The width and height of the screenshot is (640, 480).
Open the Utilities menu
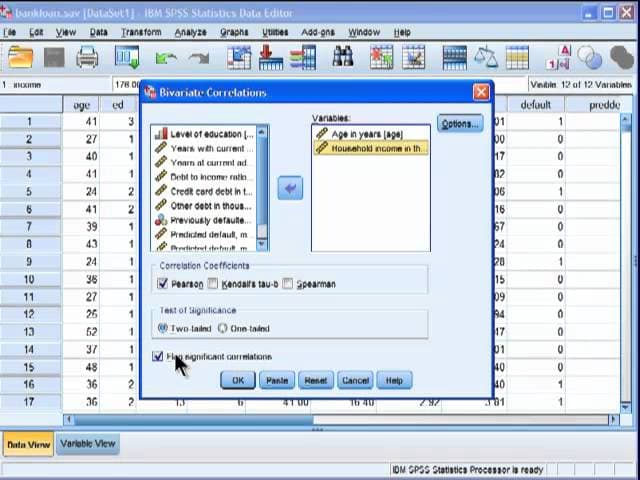click(275, 32)
